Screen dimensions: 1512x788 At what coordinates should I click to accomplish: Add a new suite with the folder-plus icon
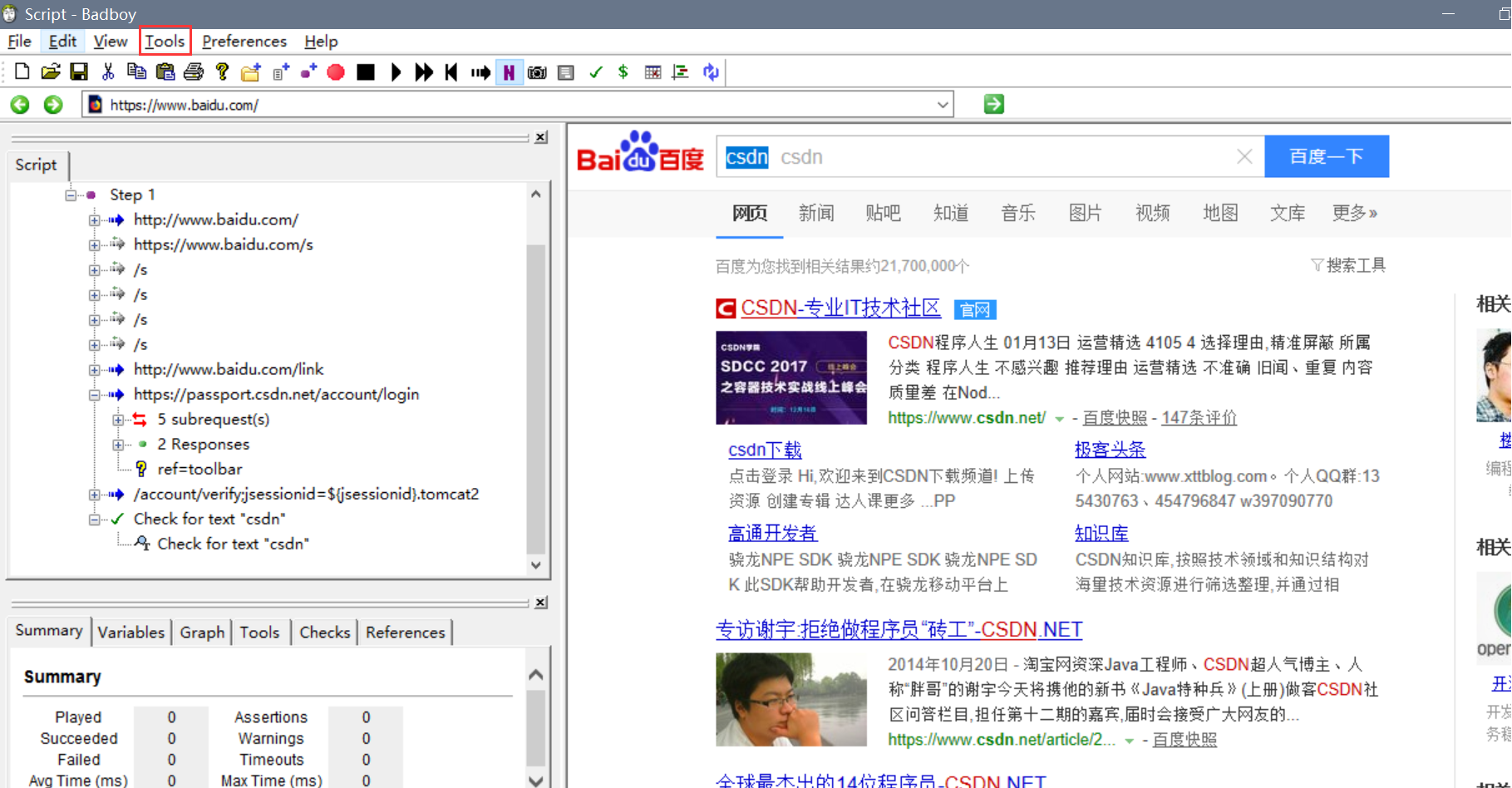pyautogui.click(x=250, y=72)
